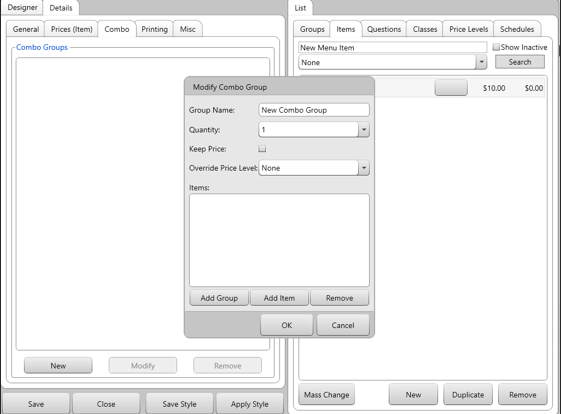Open Mass Change in the list panel
The width and height of the screenshot is (561, 414).
tap(326, 394)
